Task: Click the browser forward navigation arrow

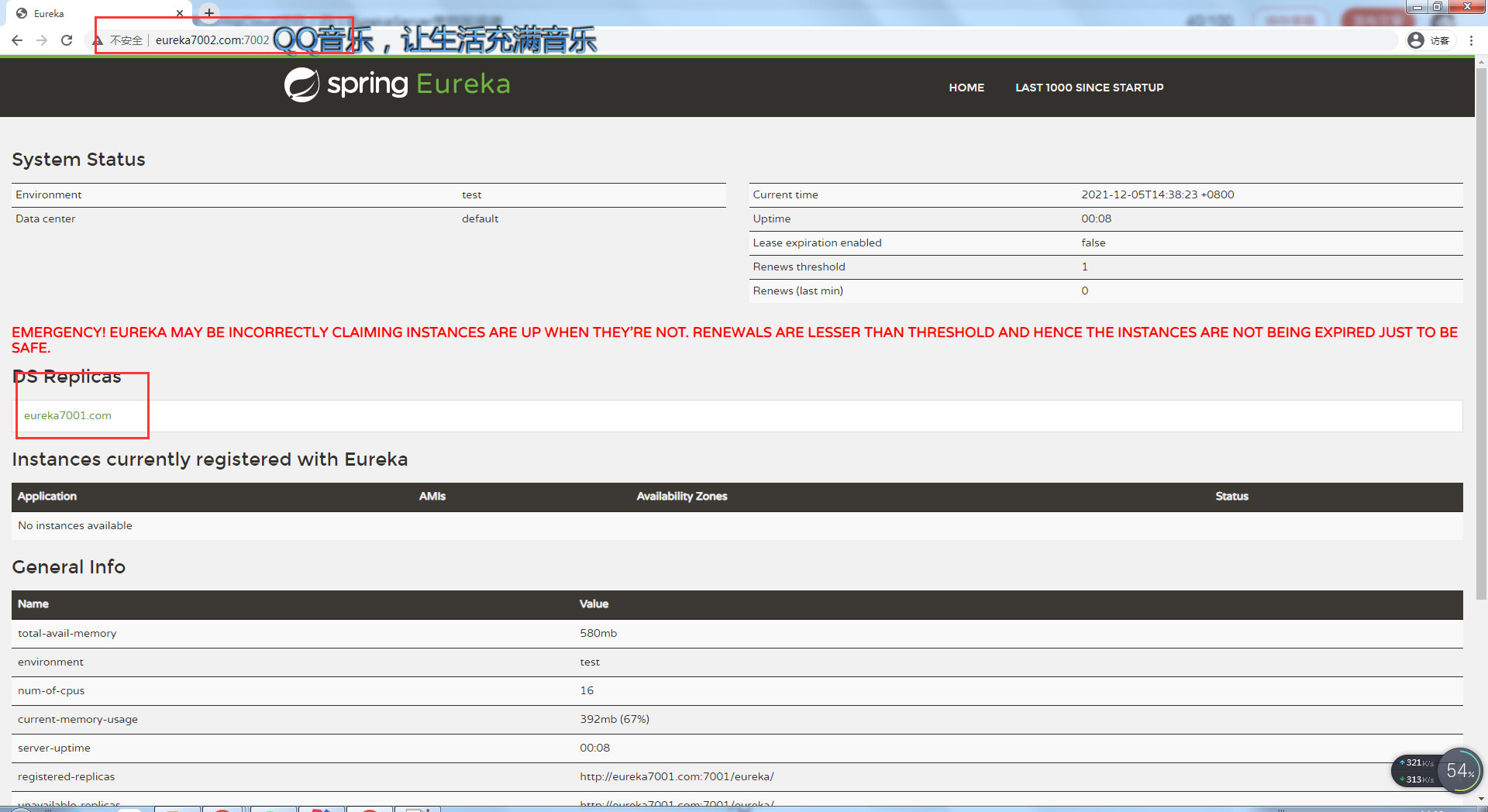Action: (42, 40)
